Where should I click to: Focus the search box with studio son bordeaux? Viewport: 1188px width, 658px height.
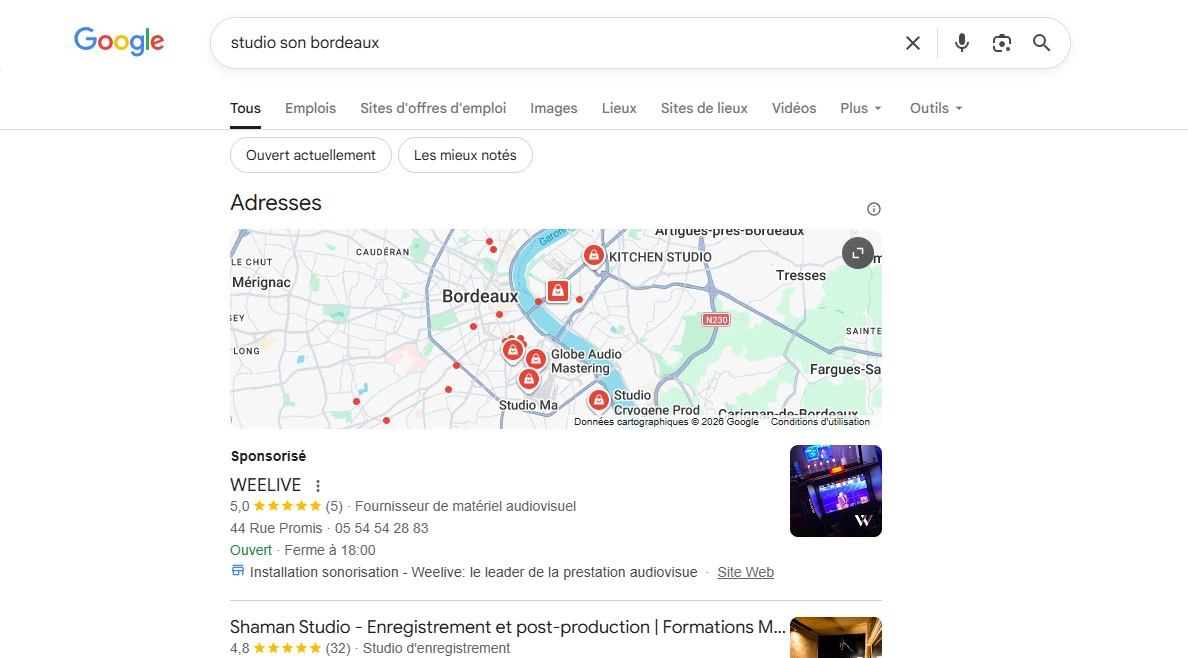[561, 43]
